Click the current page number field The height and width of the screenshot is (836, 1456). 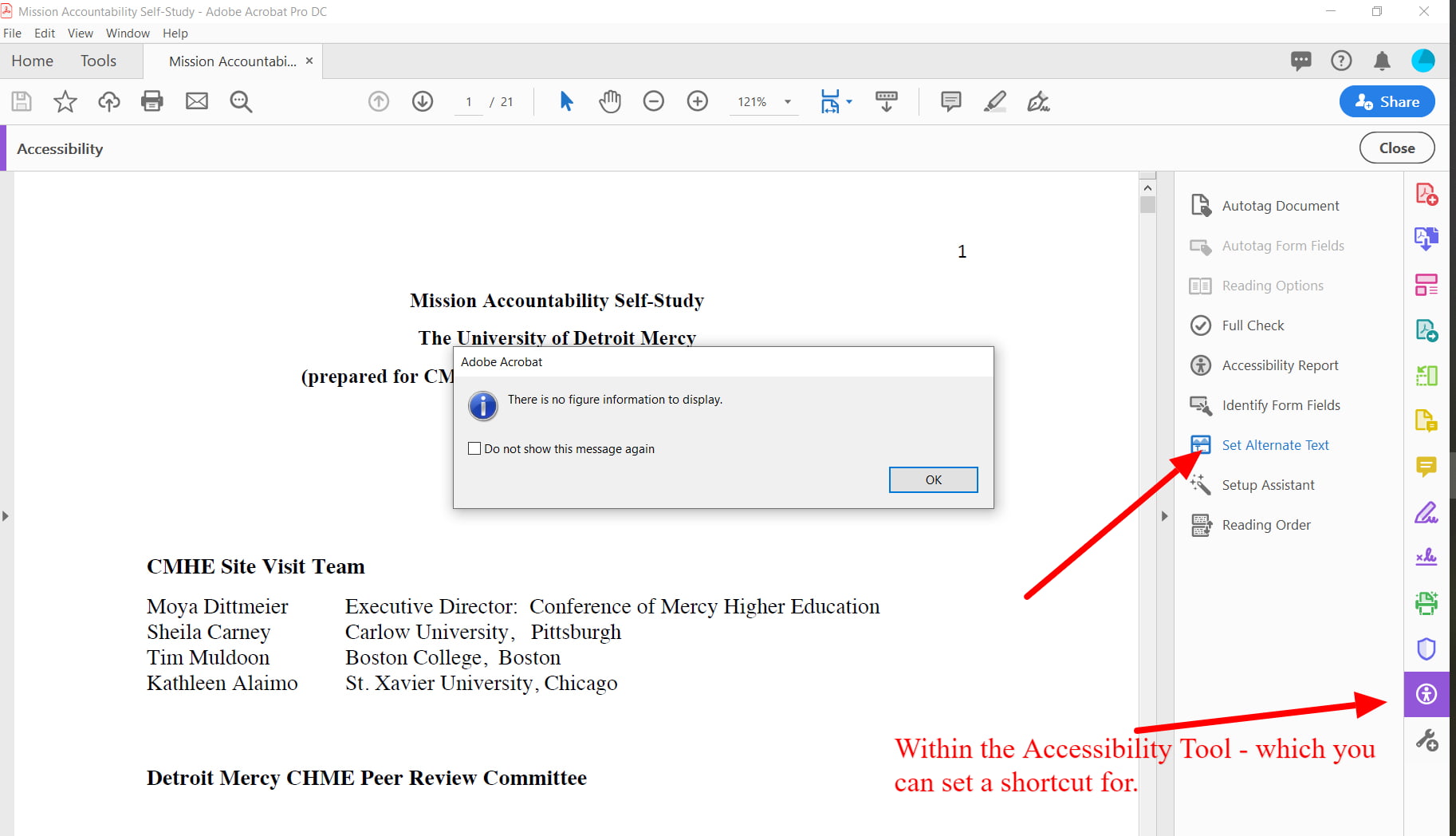[x=469, y=102]
